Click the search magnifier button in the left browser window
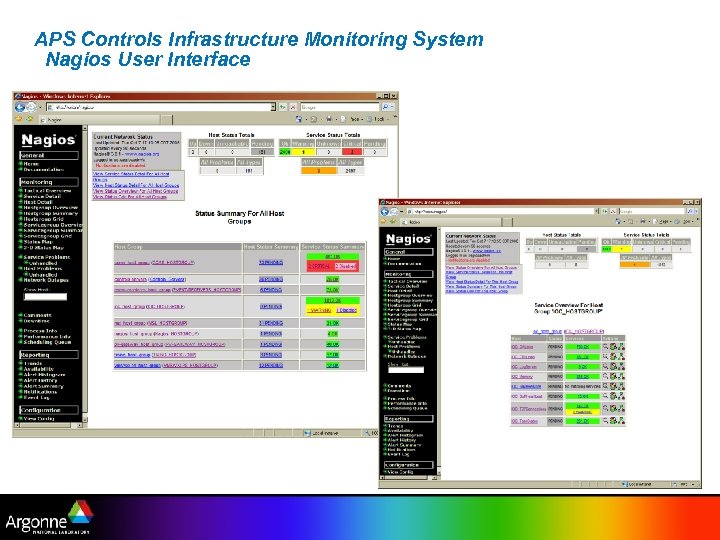The height and width of the screenshot is (540, 720). (385, 107)
